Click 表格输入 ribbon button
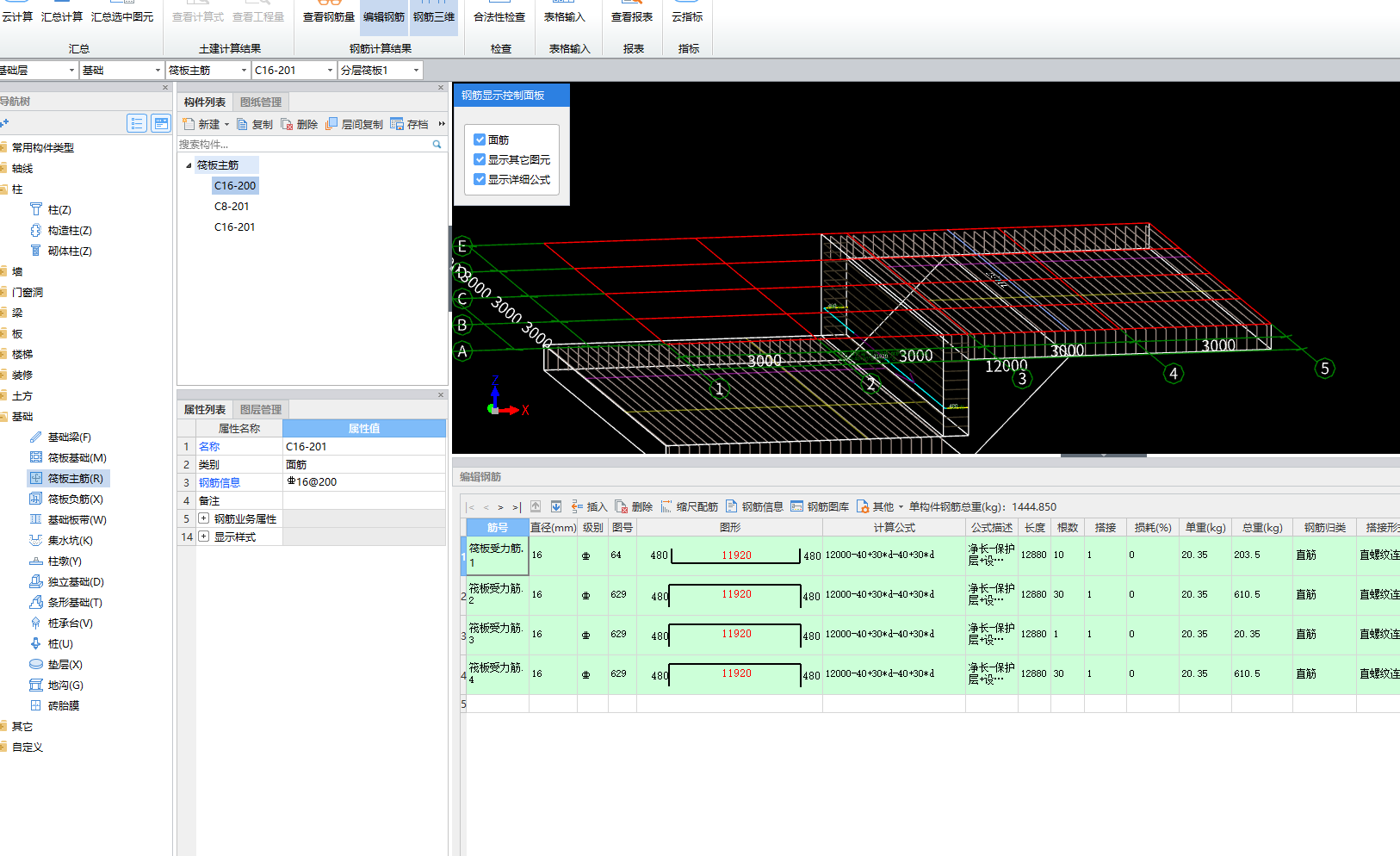 click(564, 16)
